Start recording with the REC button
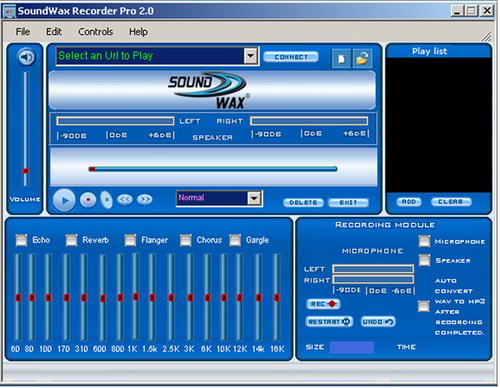 323,304
